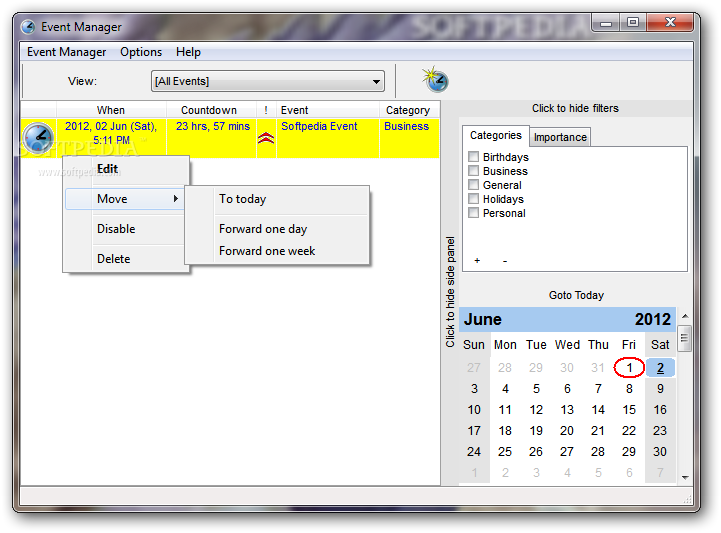The height and width of the screenshot is (533, 721).
Task: Select June 15 in the calendar
Action: 629,410
